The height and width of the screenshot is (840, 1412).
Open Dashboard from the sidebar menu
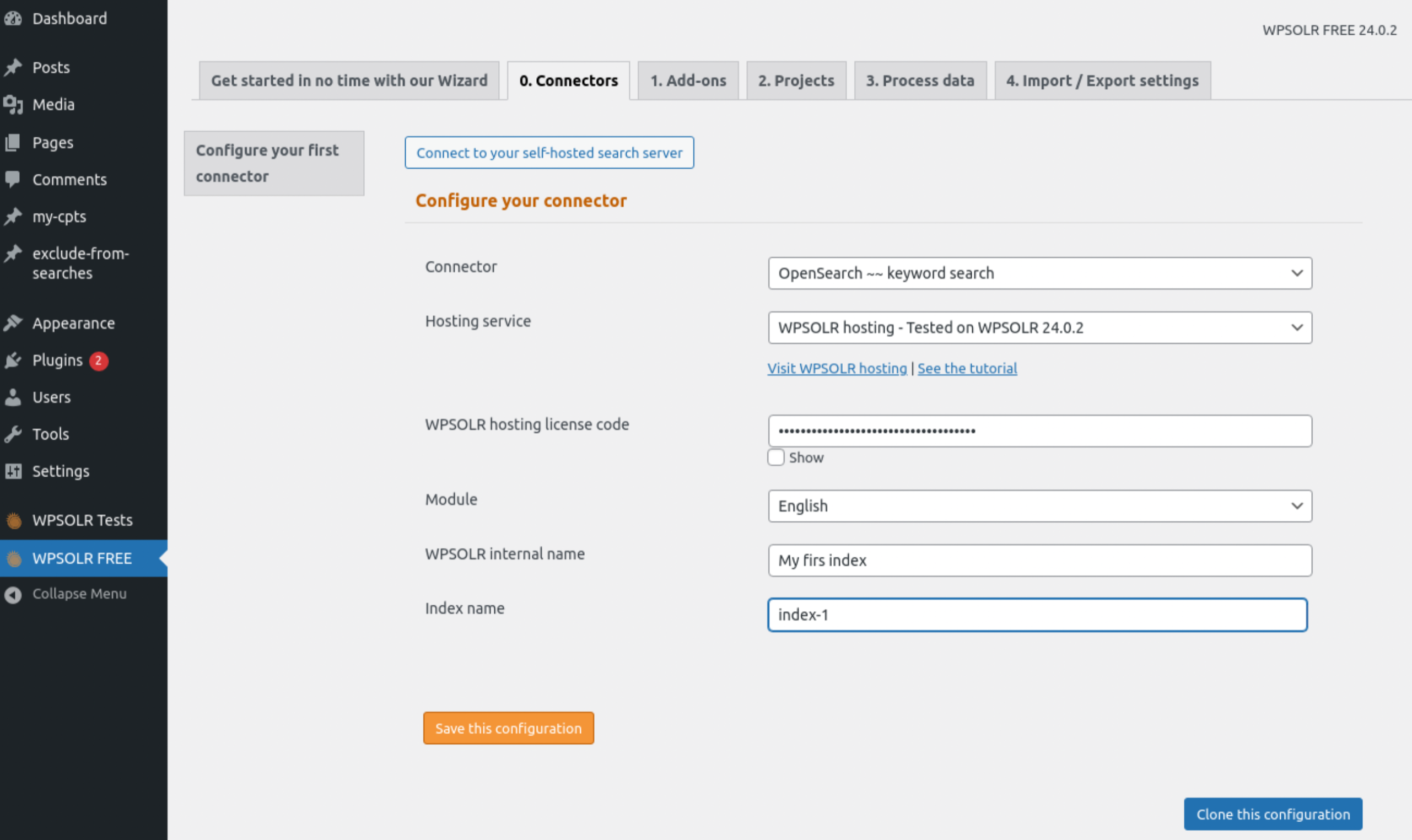coord(69,19)
